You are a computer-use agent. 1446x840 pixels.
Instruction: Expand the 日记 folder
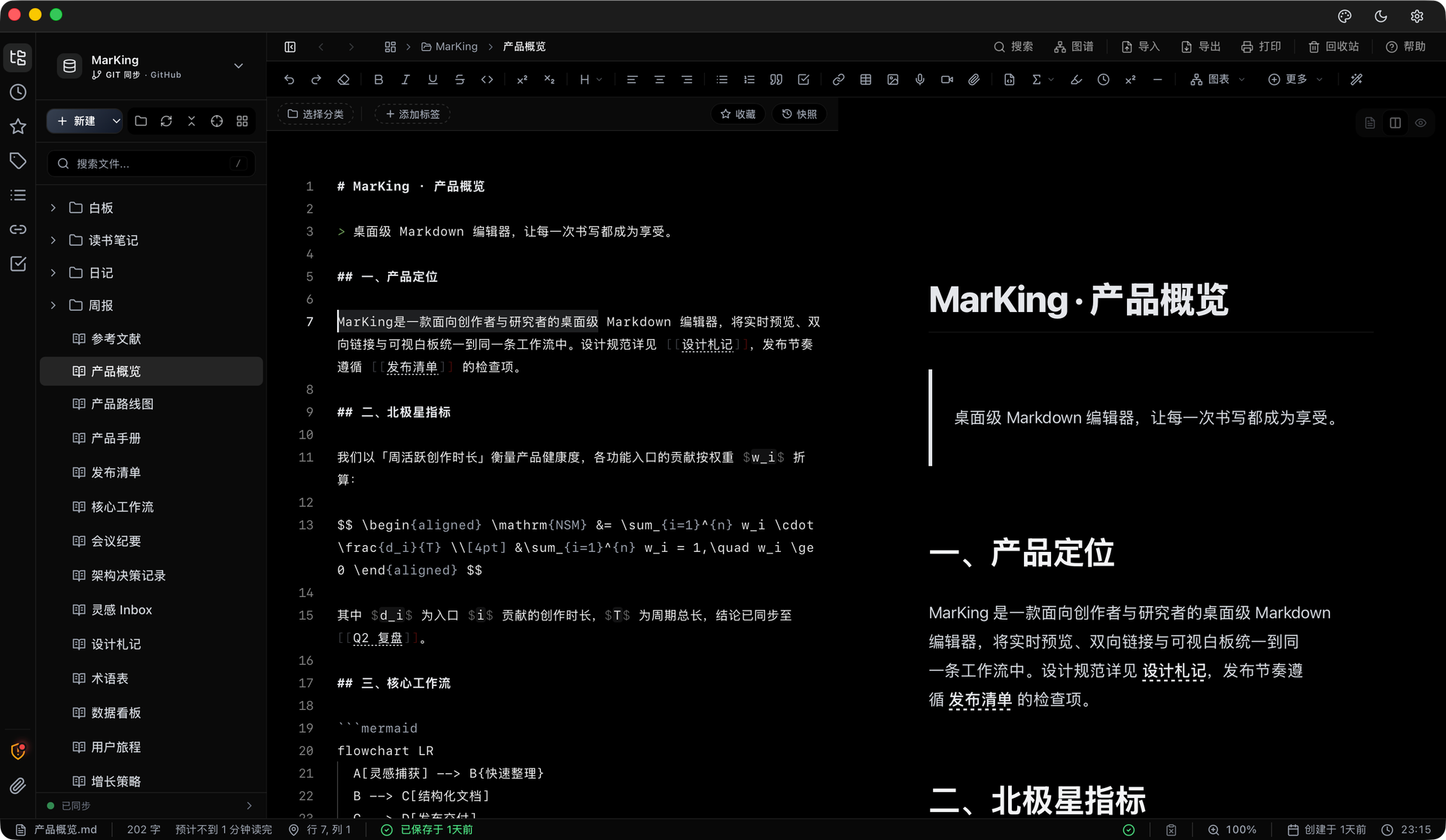point(53,273)
